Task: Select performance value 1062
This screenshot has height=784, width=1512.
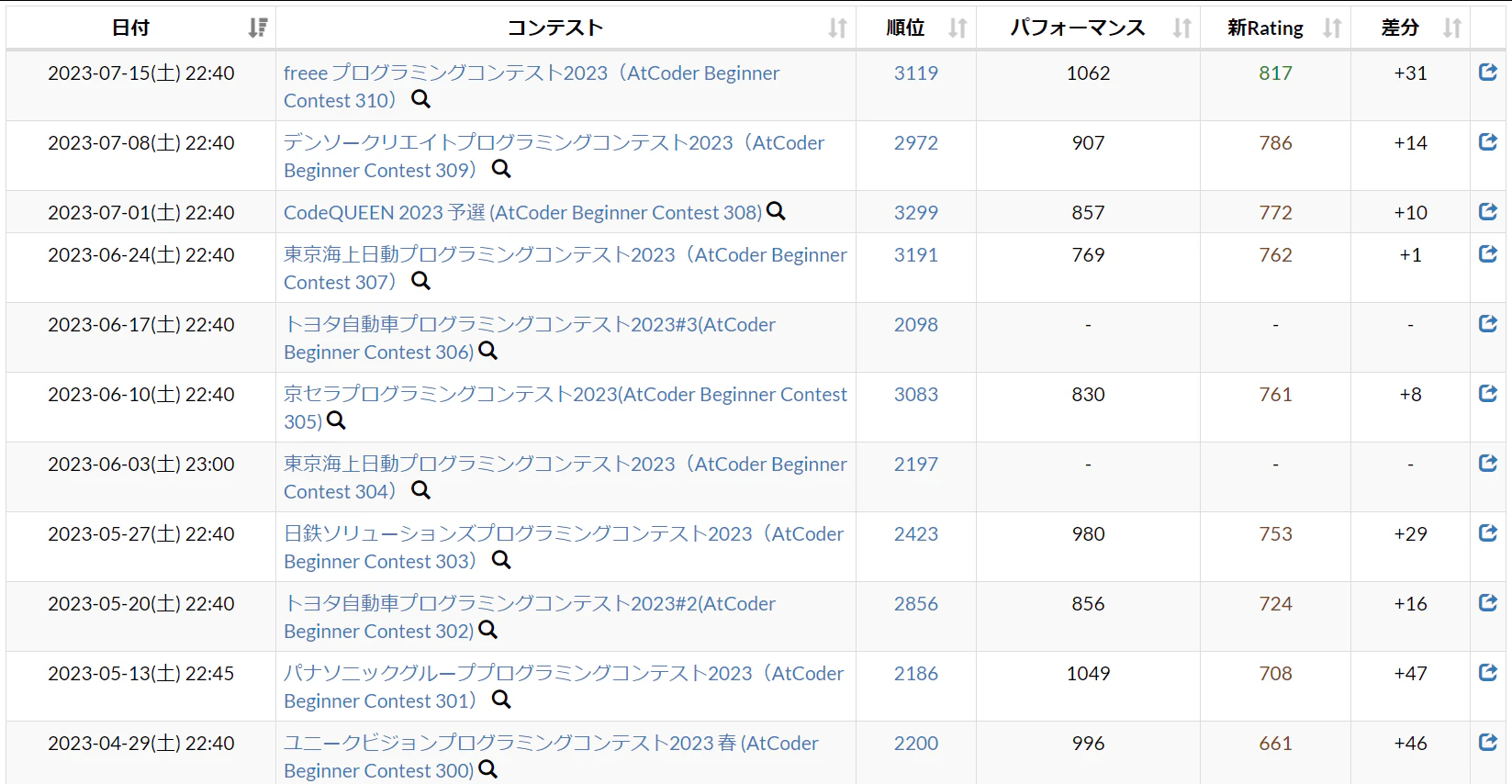Action: [x=1088, y=73]
